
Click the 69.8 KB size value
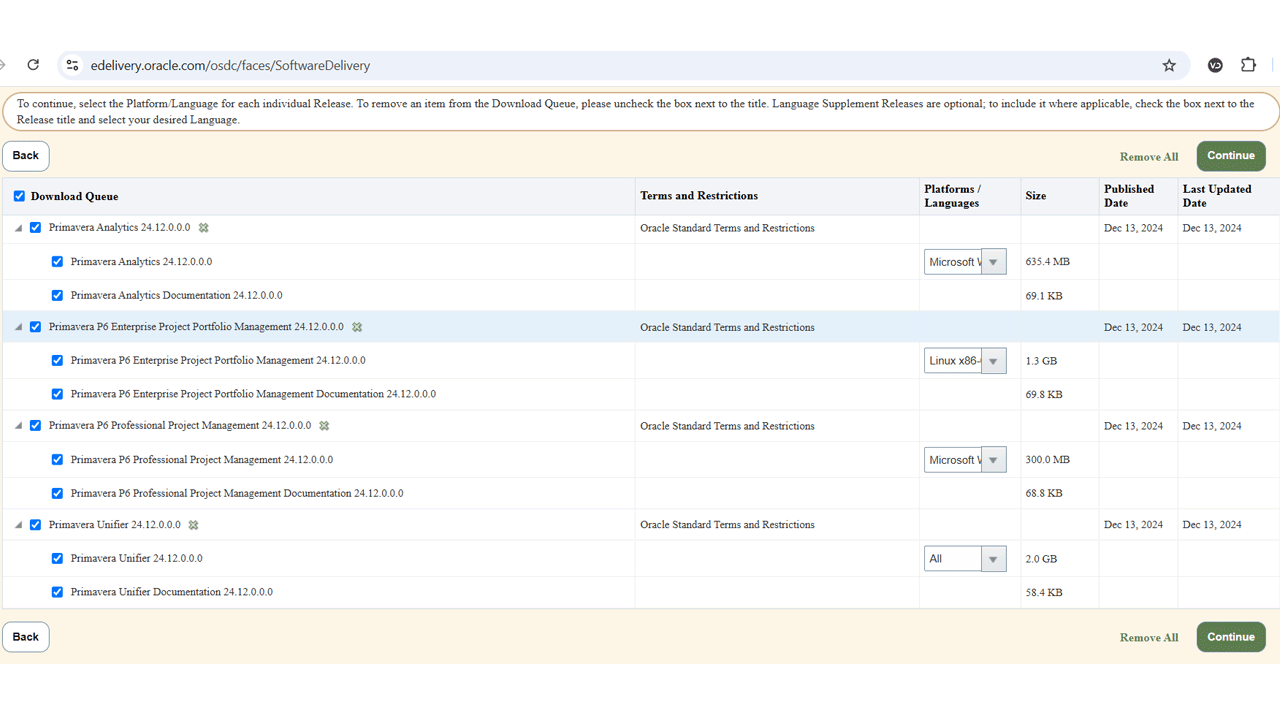point(1044,395)
